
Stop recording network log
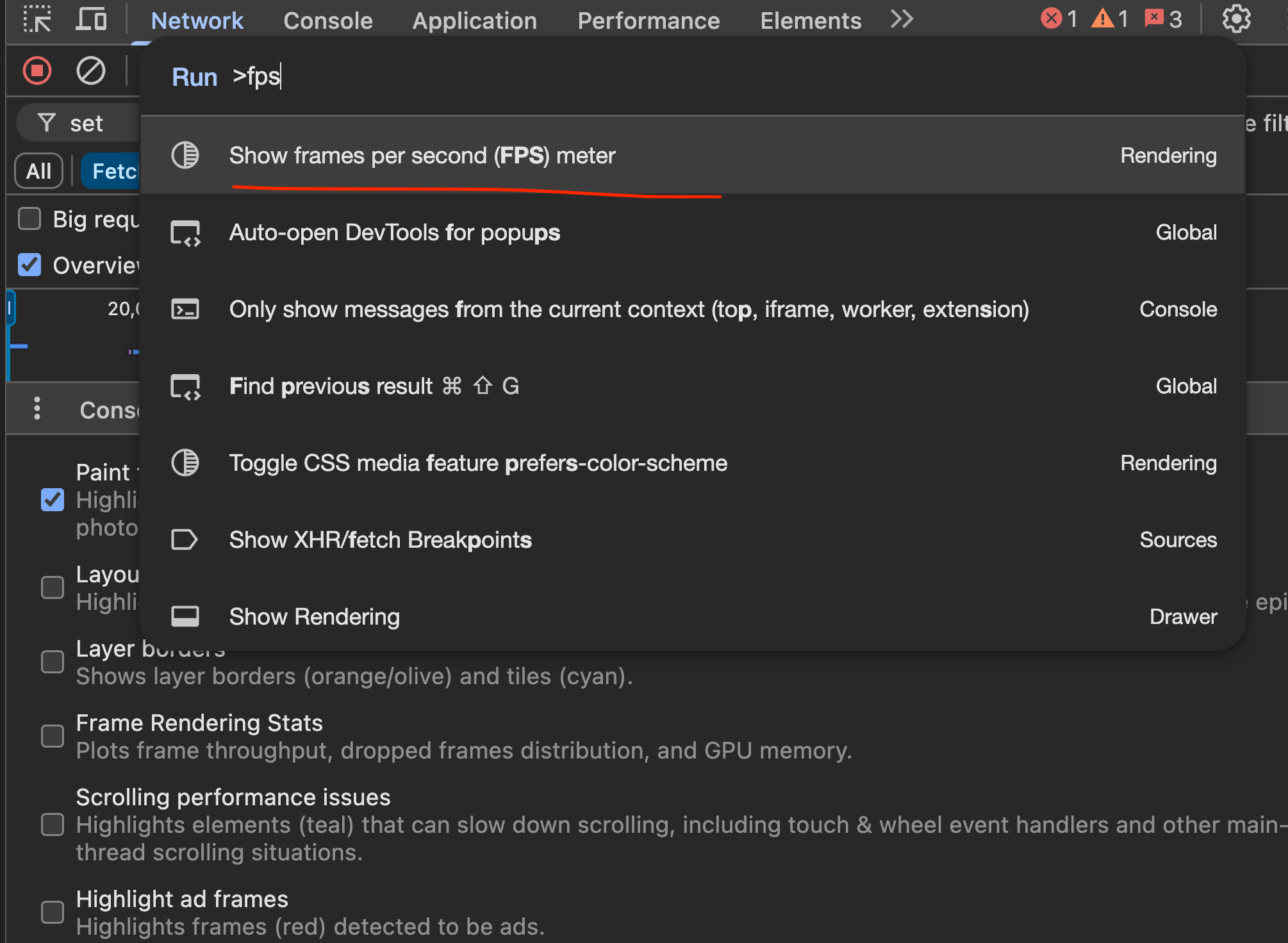click(37, 70)
